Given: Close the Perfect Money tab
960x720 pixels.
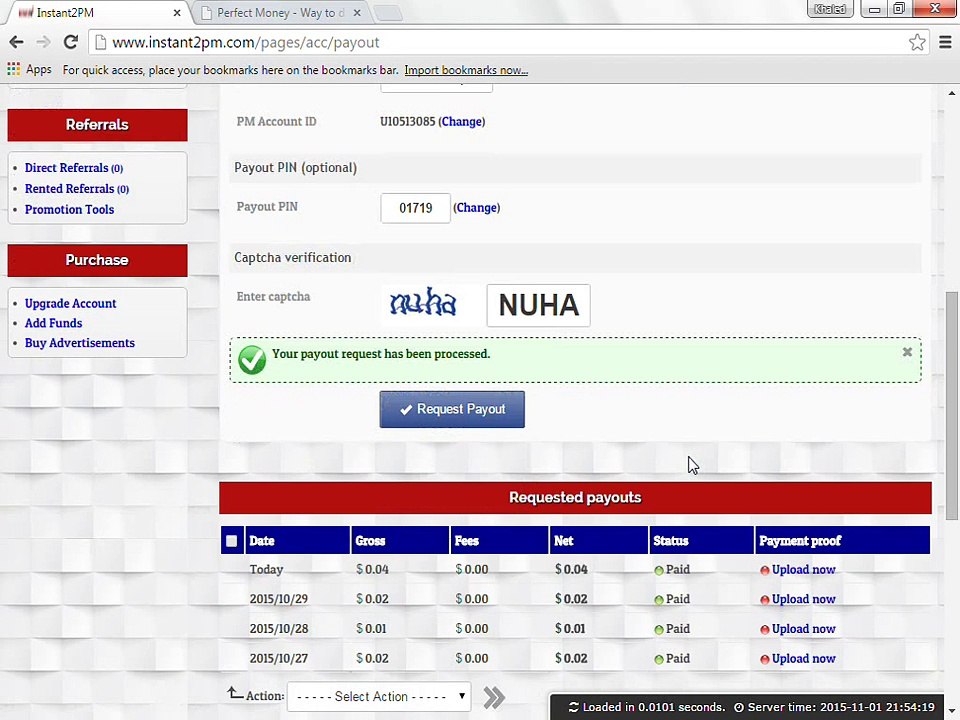Looking at the screenshot, I should point(357,12).
